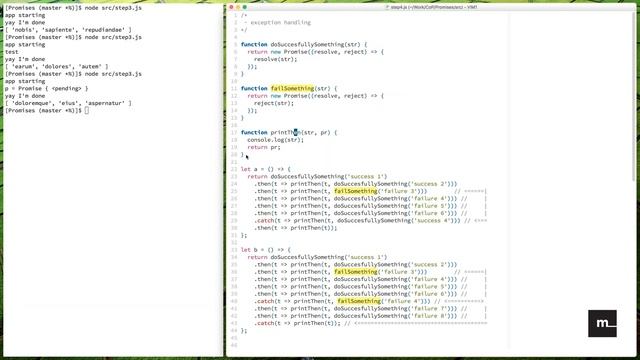Click the 'console.log(str);' line
Viewport: 640px width, 360px height.
[x=276, y=140]
